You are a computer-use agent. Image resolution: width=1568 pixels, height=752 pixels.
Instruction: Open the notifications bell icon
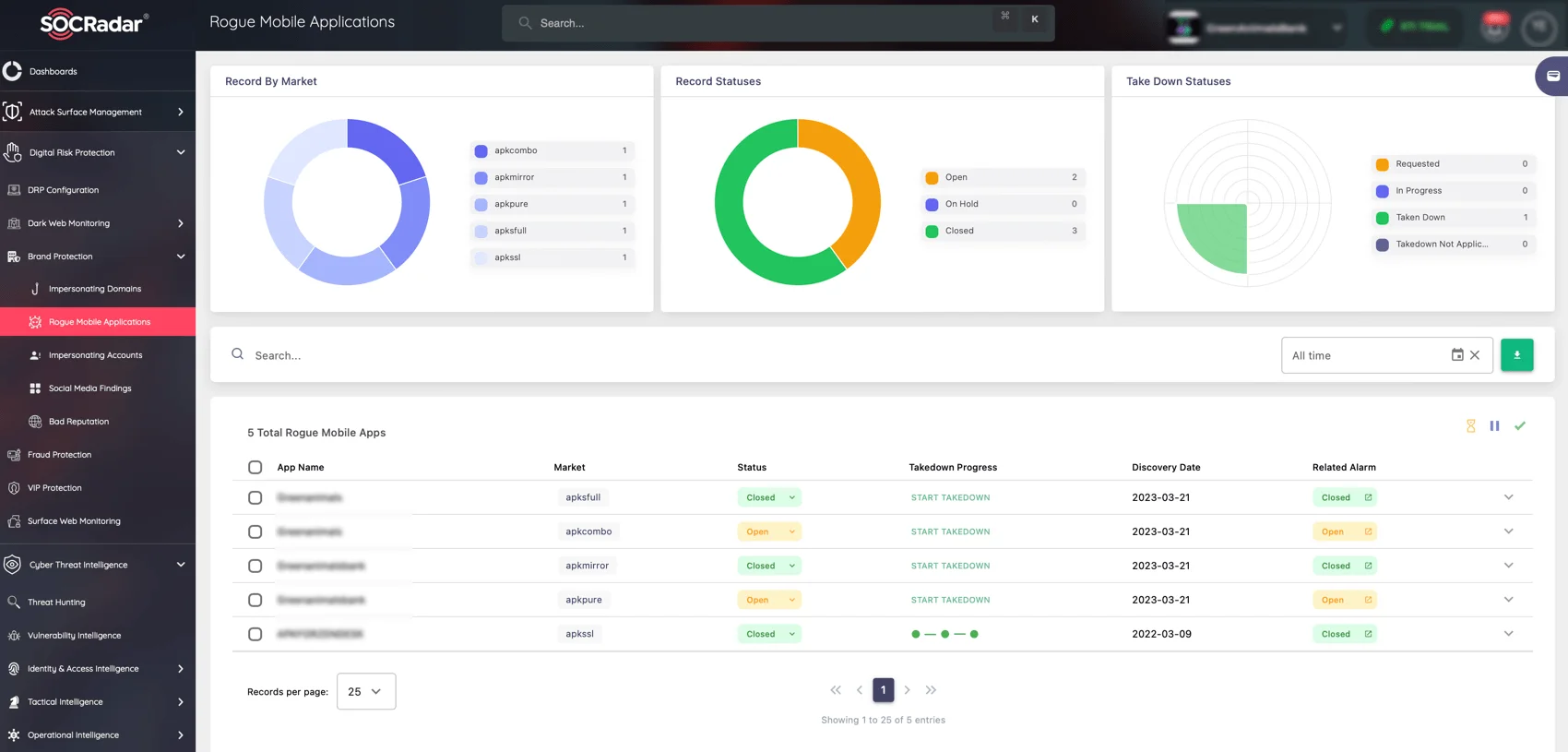coord(1495,27)
